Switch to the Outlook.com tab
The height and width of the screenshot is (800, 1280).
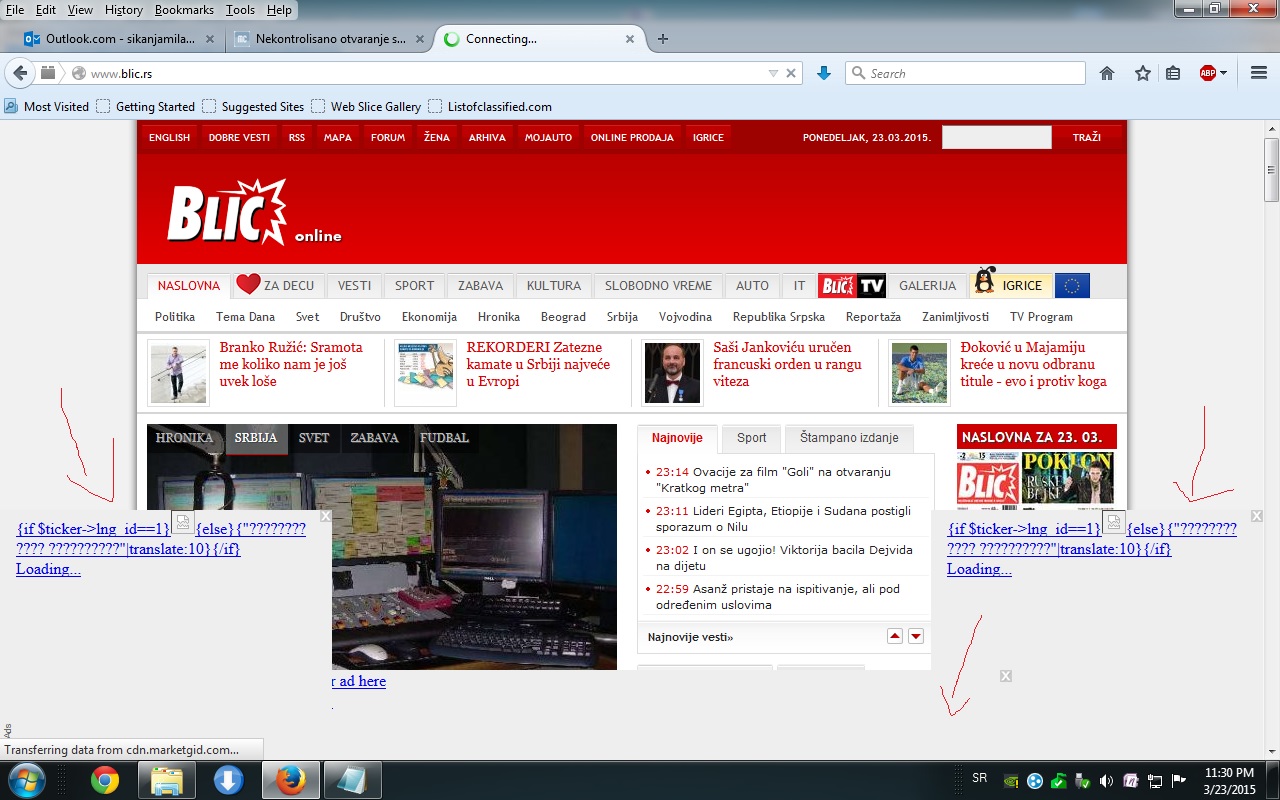tap(120, 39)
